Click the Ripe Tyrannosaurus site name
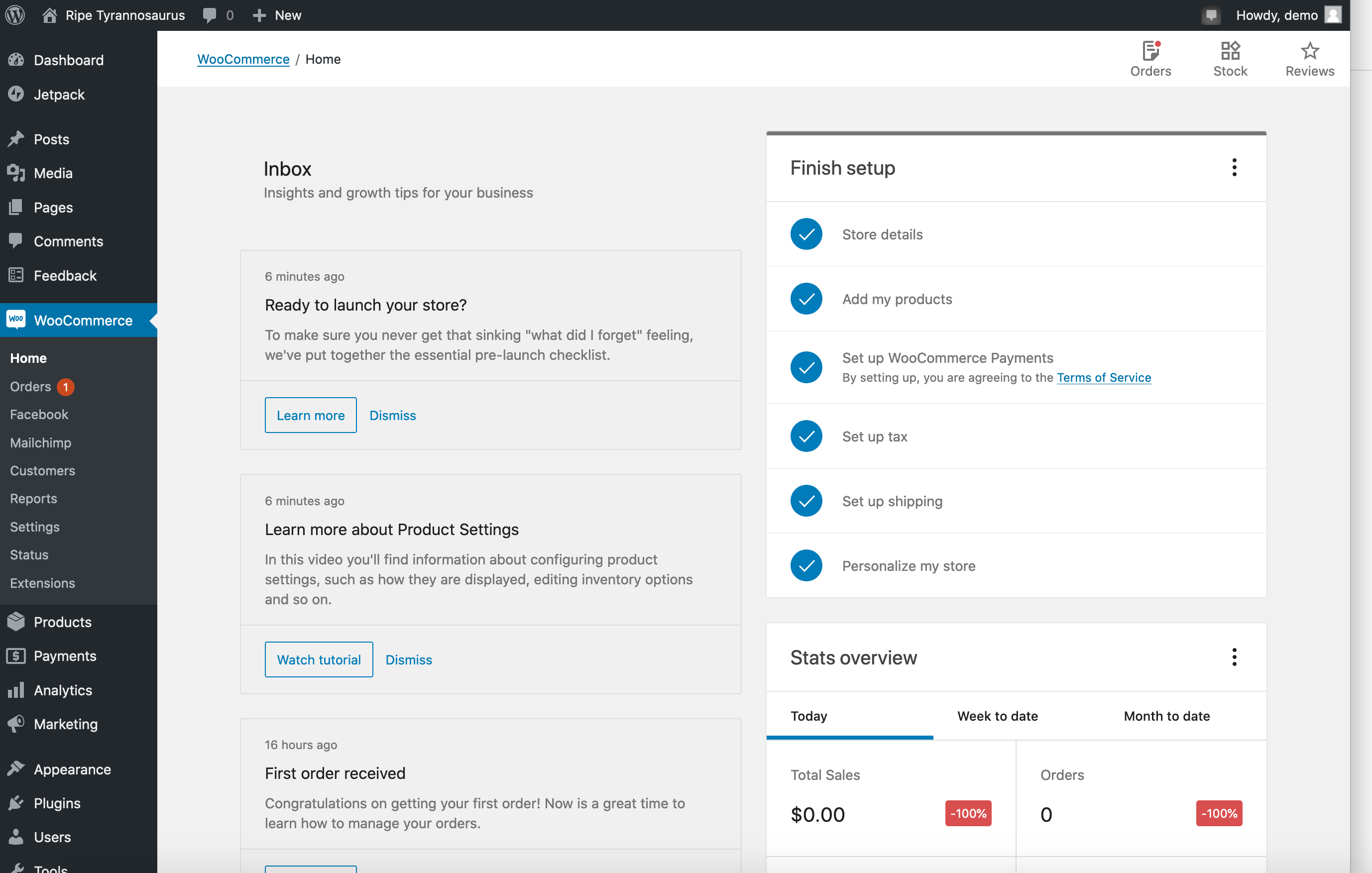 point(125,15)
